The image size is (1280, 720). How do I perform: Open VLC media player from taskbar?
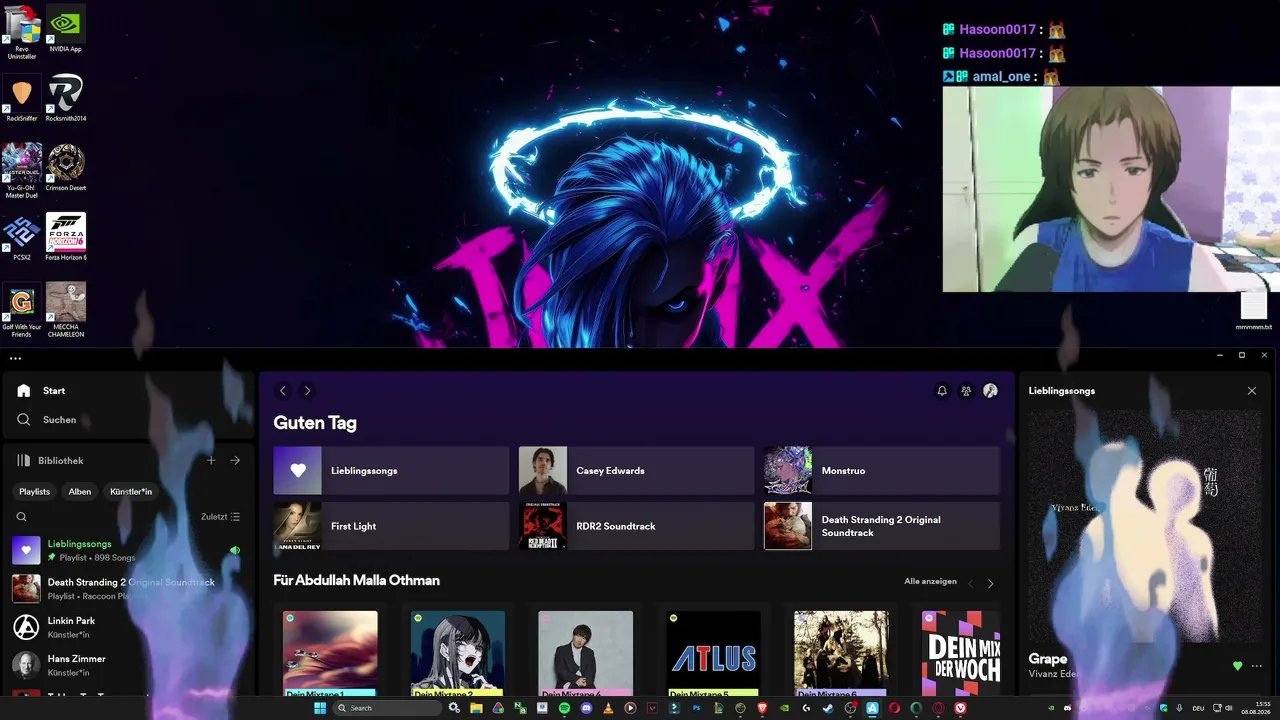(x=608, y=708)
